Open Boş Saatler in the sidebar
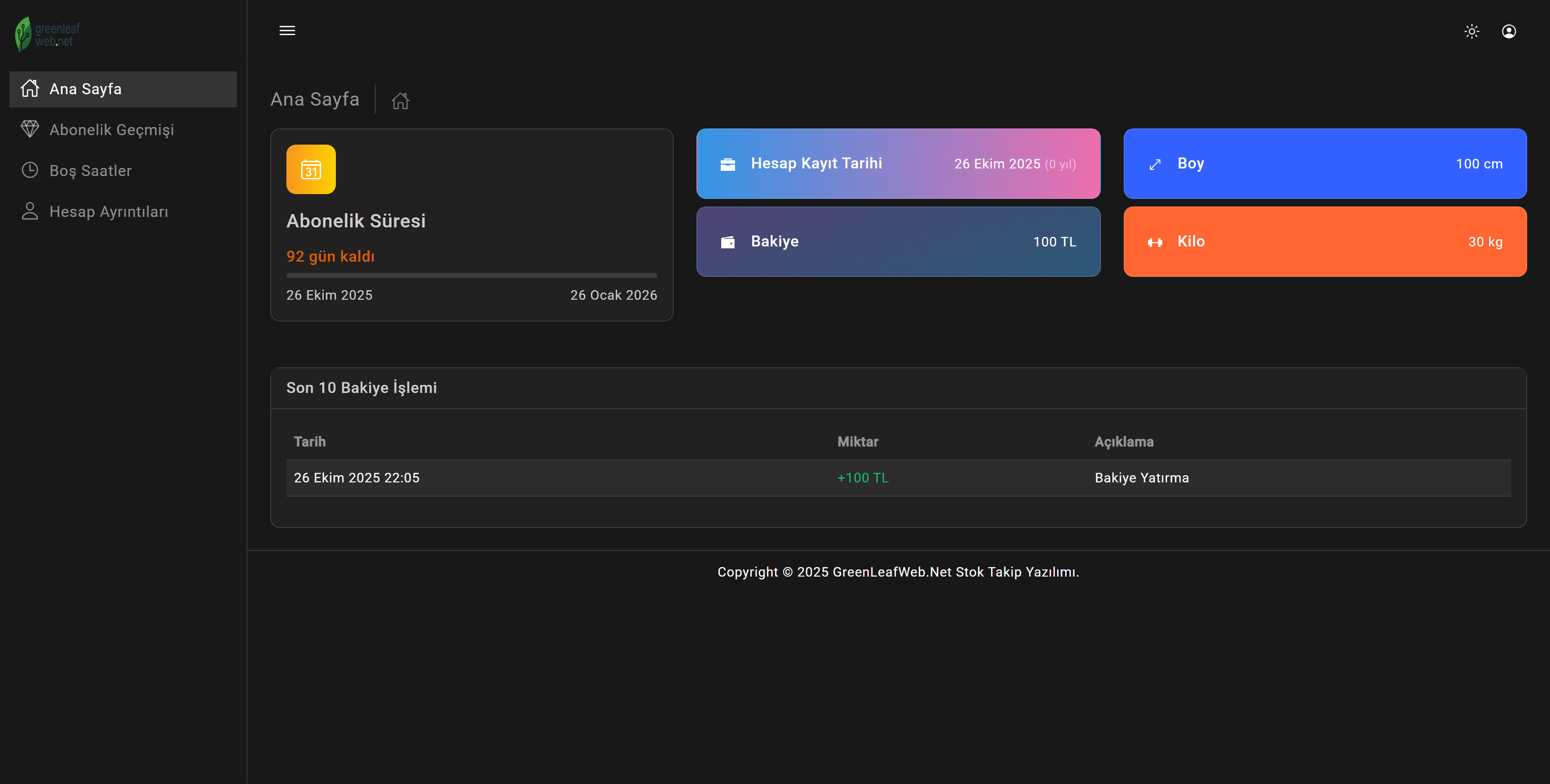The image size is (1550, 784). [123, 171]
